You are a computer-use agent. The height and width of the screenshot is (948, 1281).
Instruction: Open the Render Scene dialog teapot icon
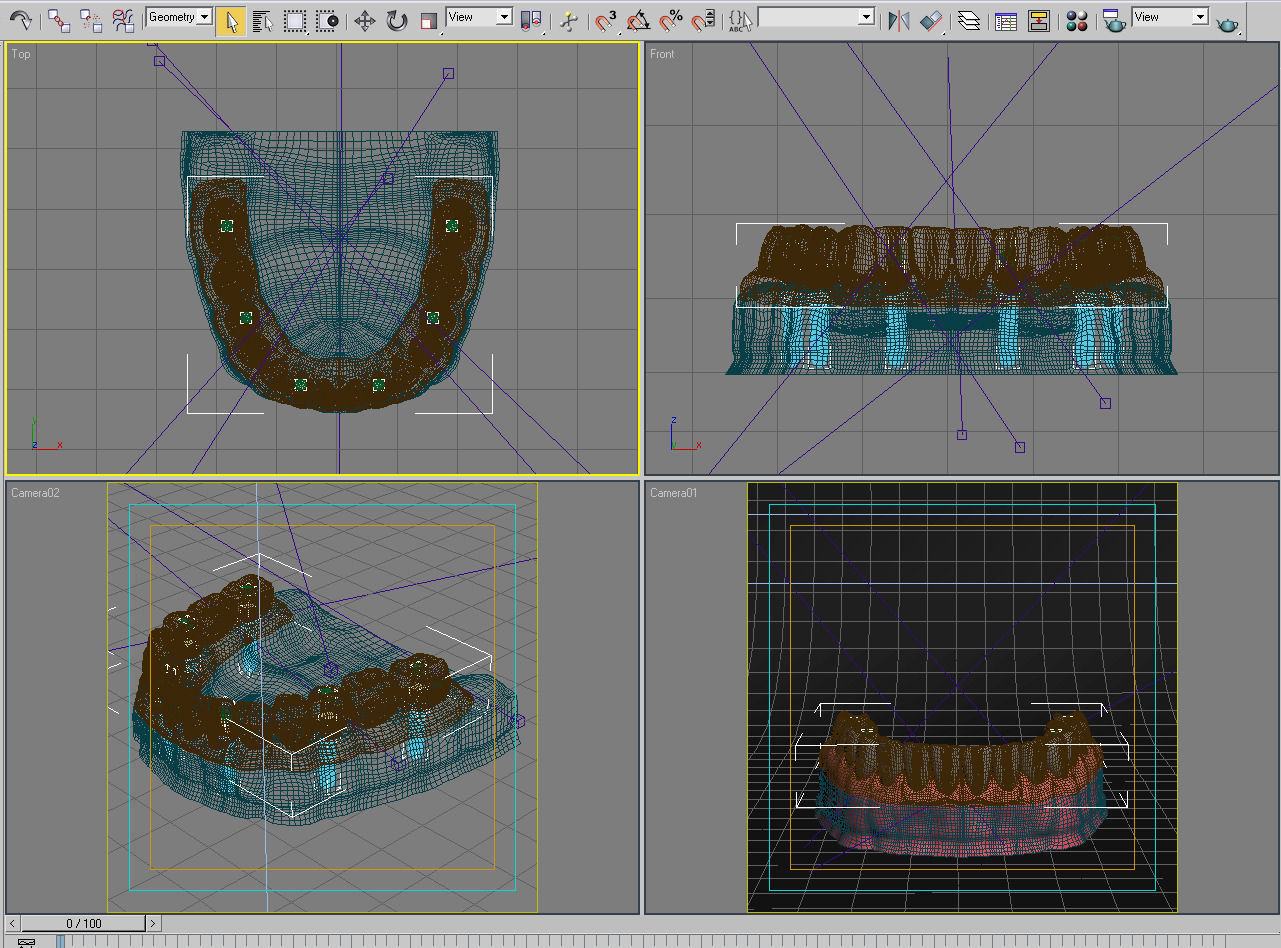tap(1112, 20)
